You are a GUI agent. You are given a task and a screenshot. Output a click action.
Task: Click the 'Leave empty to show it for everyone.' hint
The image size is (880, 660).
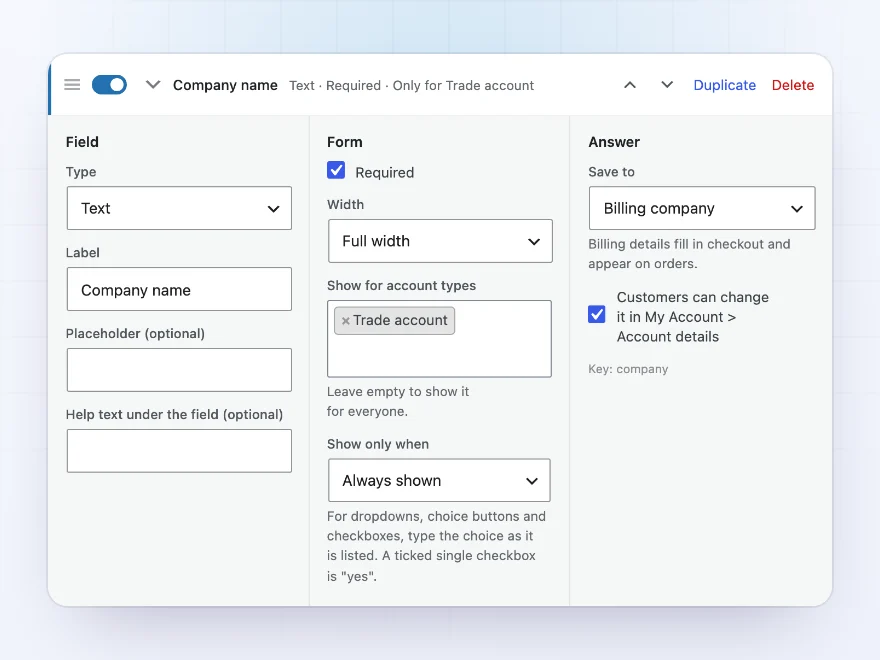tap(398, 401)
